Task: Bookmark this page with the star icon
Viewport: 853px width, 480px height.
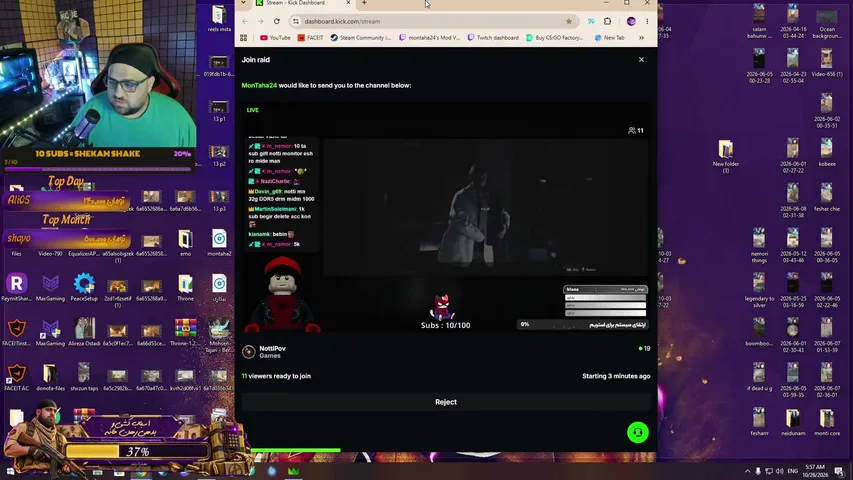Action: coord(569,21)
